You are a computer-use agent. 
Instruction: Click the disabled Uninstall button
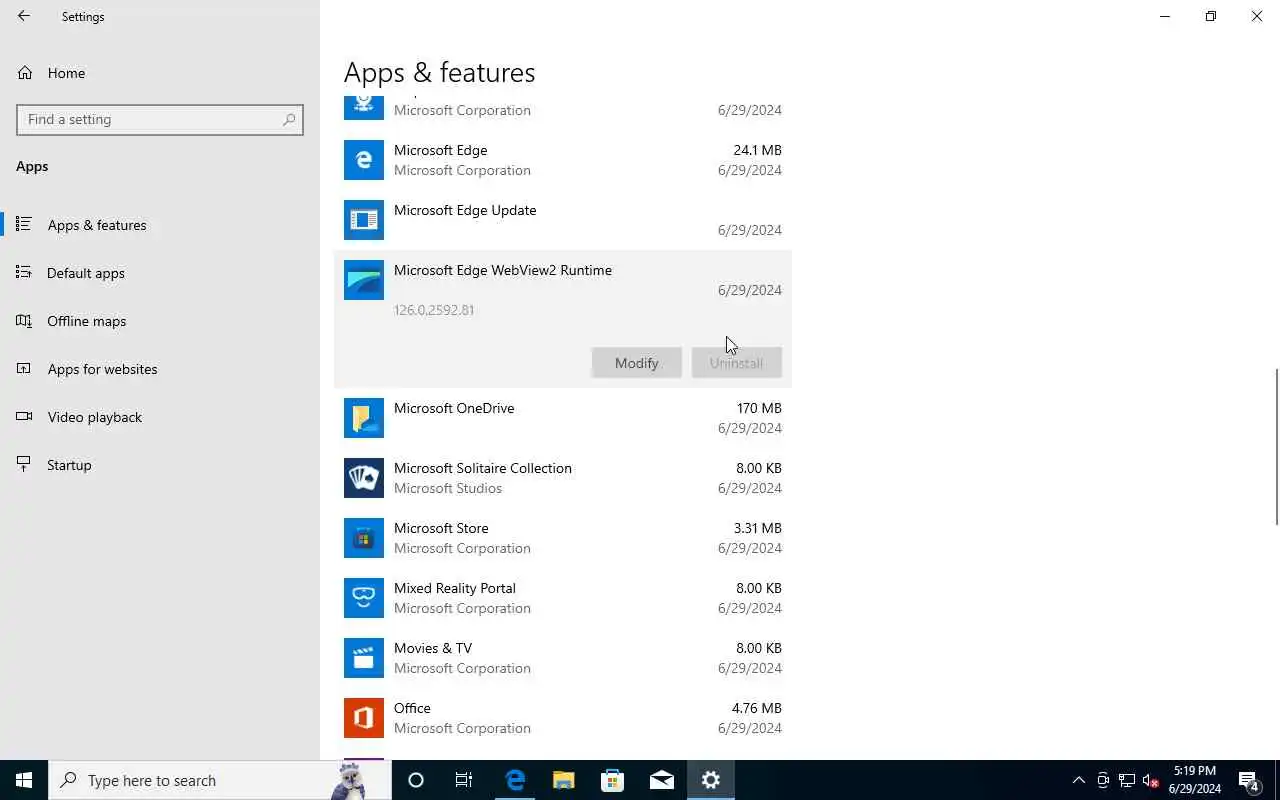tap(736, 363)
